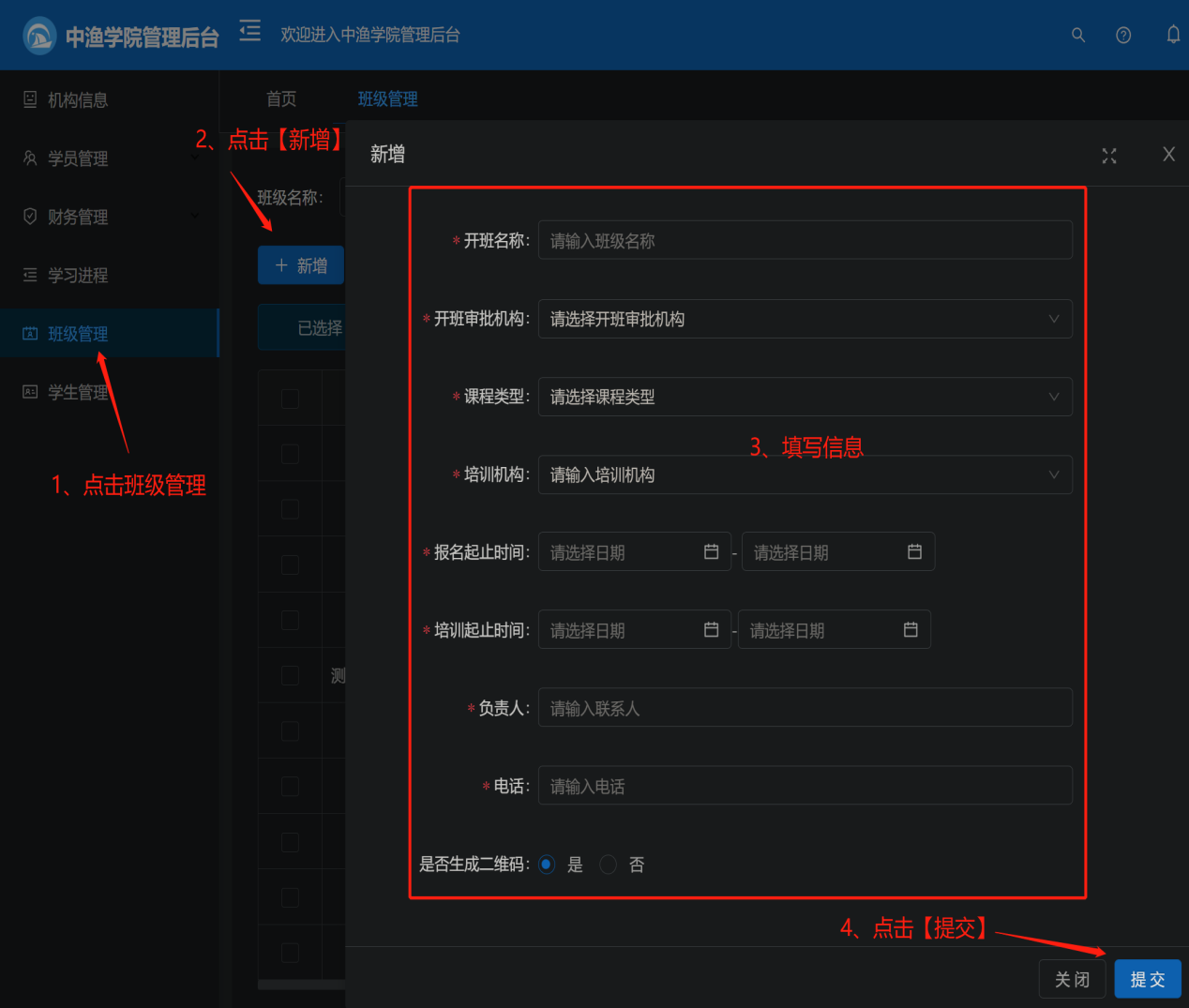
Task: Open help via question mark icon
Action: [1123, 35]
